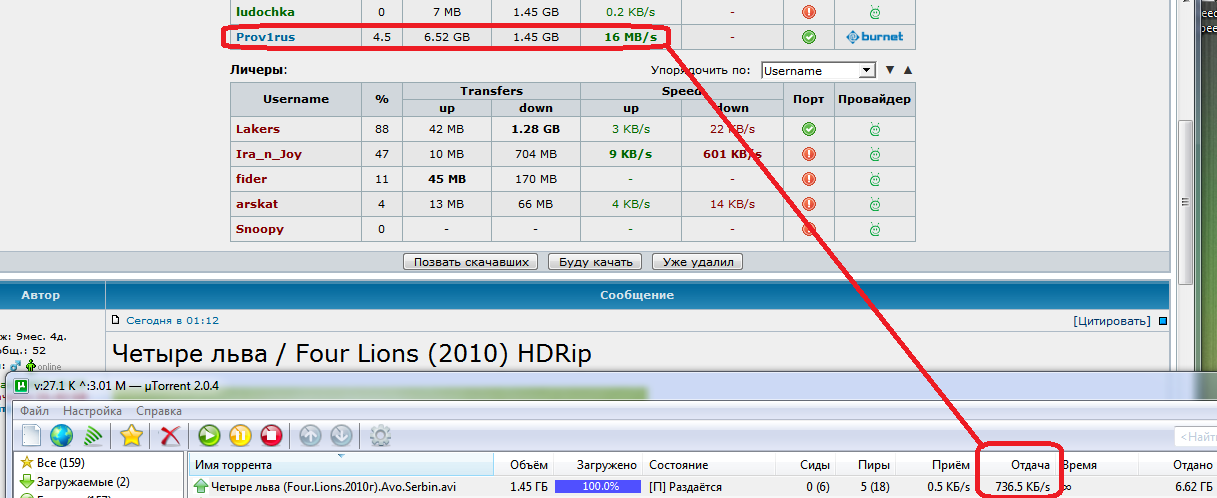Click Add Torrent from URL globe icon
Viewport: 1217px width, 498px height.
point(62,436)
